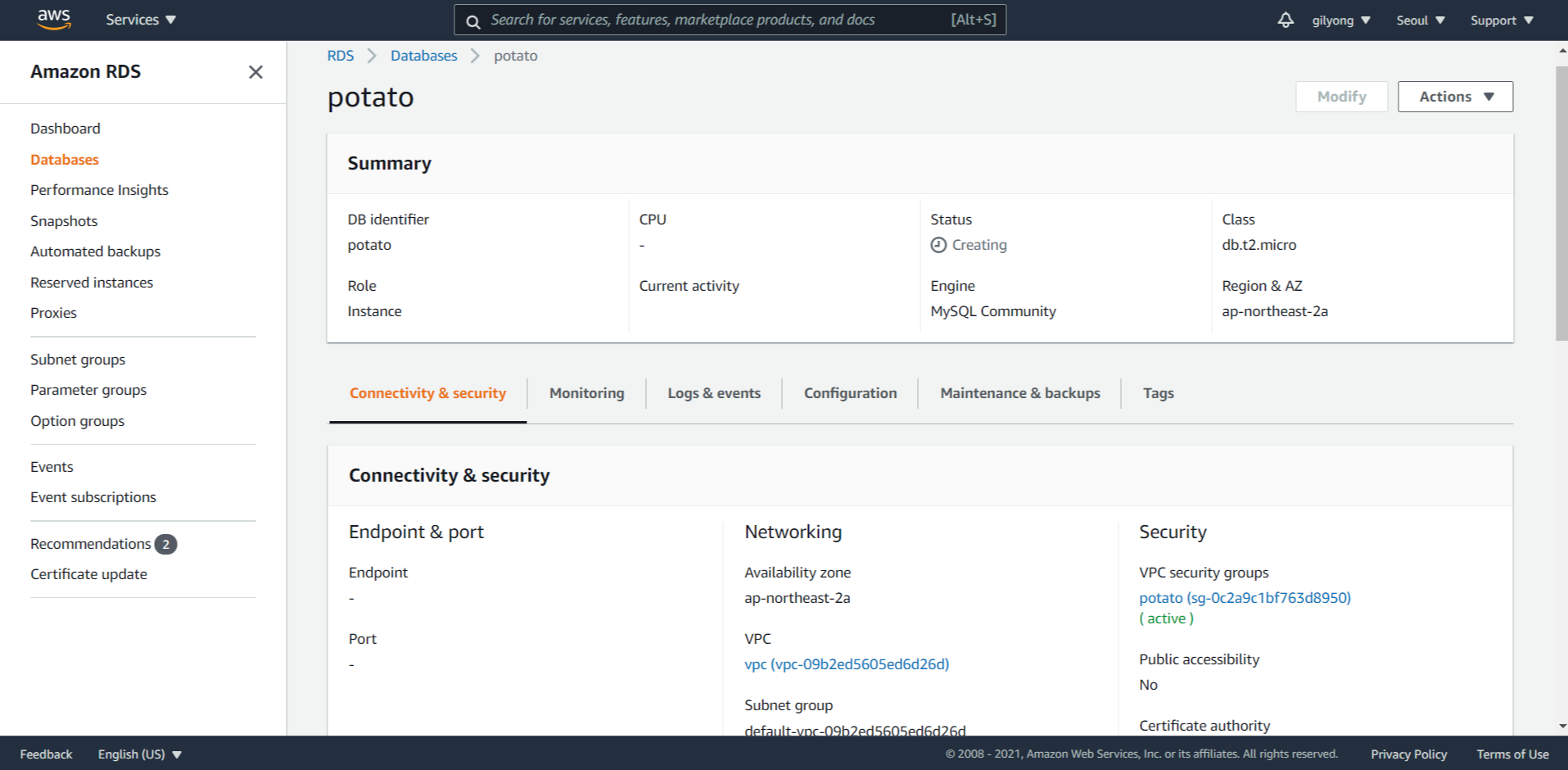Open Recommendations in the sidebar
This screenshot has height=770, width=1568.
(x=91, y=544)
